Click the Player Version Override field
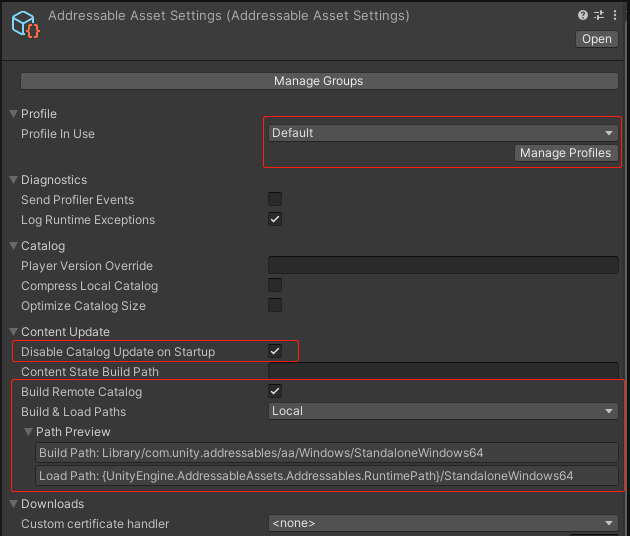630x536 pixels. coord(443,265)
